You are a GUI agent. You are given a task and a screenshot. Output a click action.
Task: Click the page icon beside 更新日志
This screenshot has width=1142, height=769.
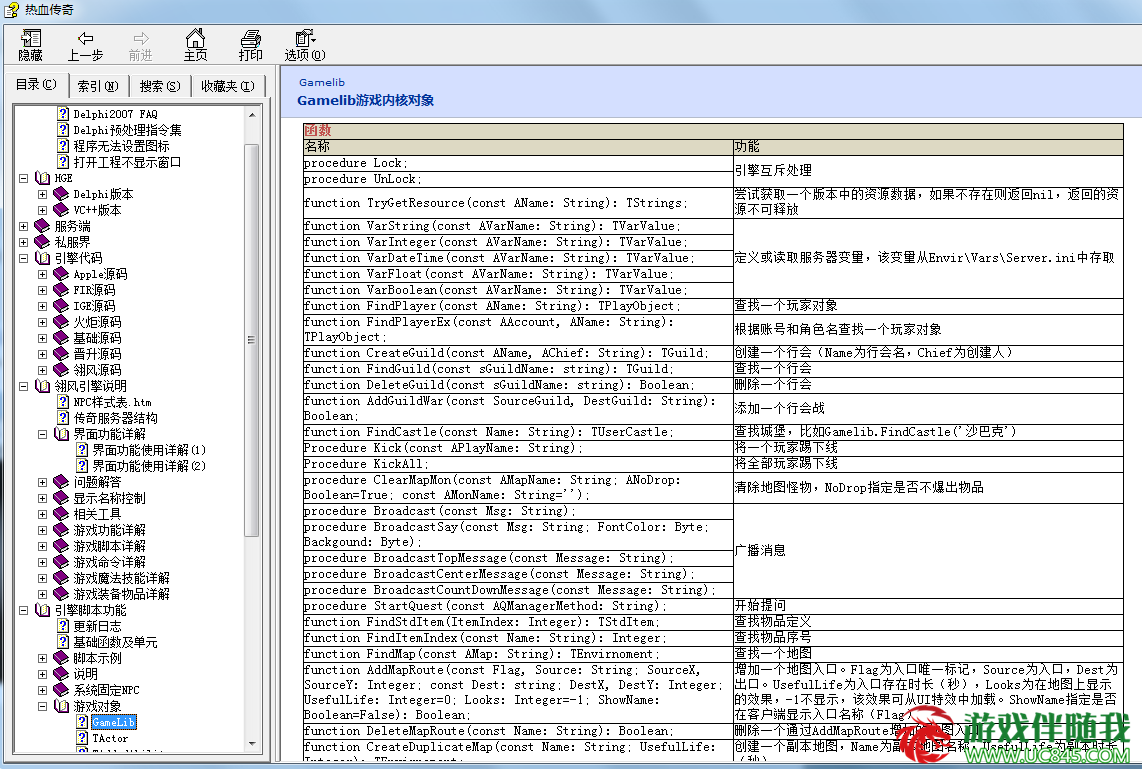coord(63,626)
